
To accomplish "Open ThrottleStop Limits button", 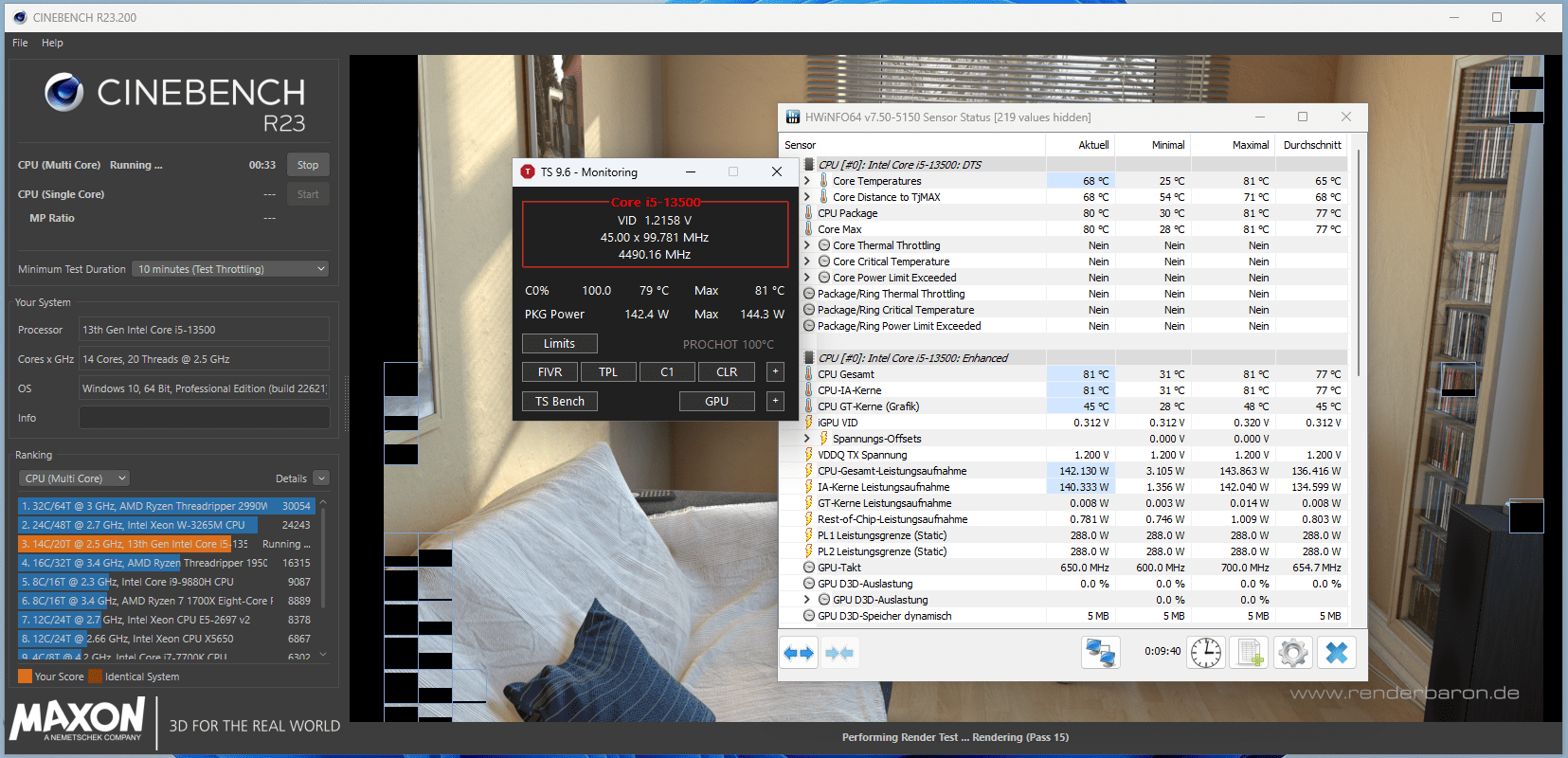I will click(x=559, y=343).
